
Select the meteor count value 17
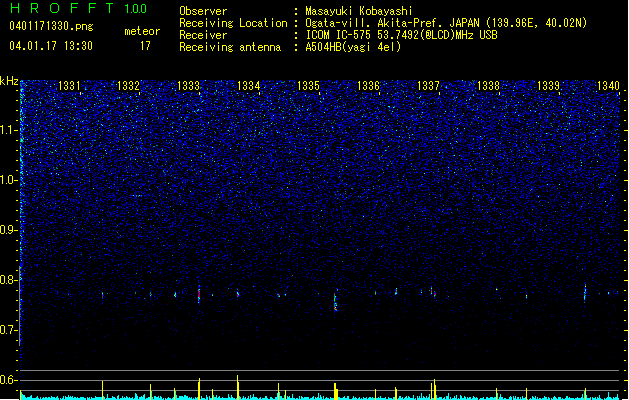pos(145,46)
